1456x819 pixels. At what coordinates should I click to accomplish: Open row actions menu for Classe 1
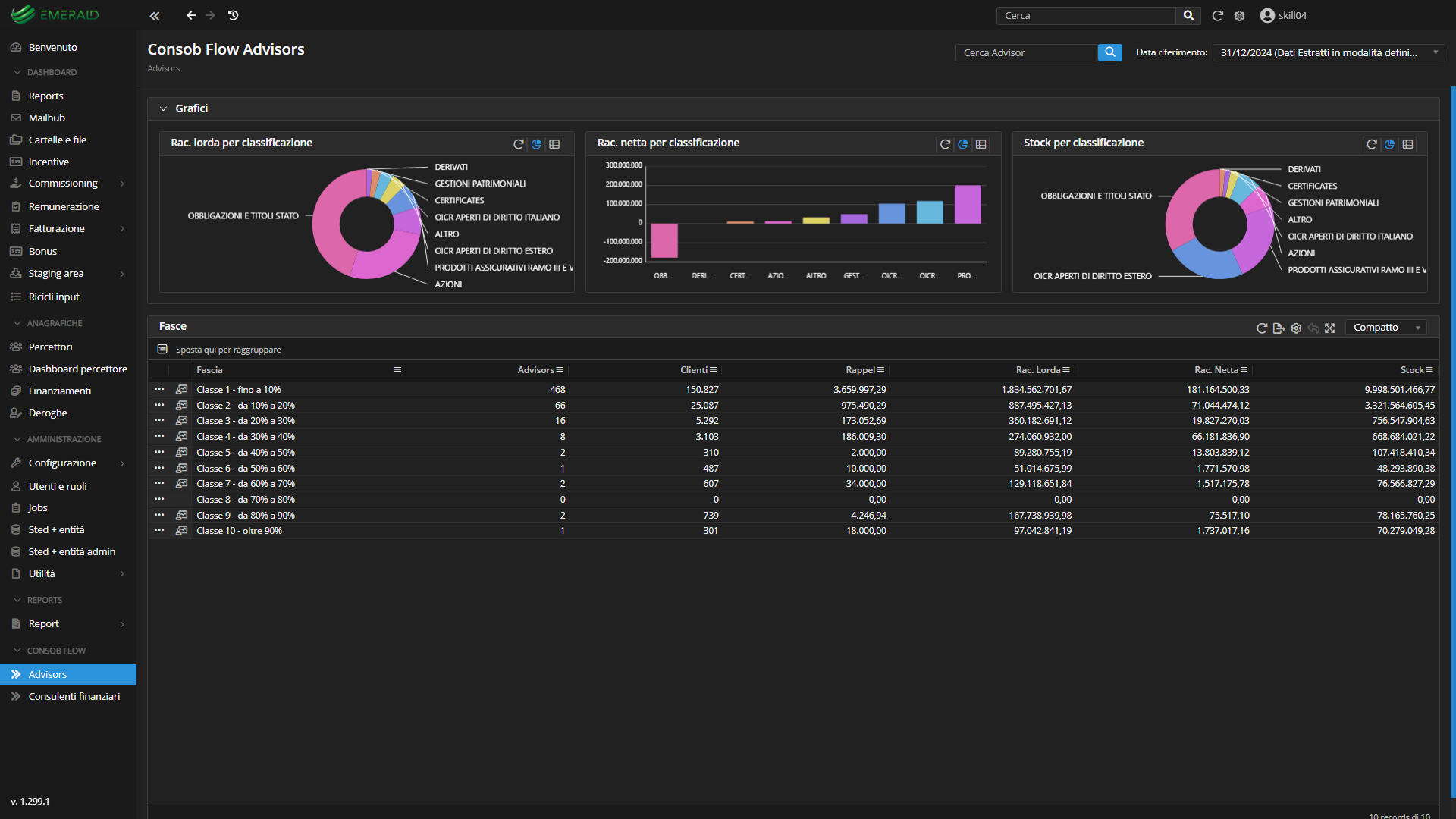click(159, 389)
